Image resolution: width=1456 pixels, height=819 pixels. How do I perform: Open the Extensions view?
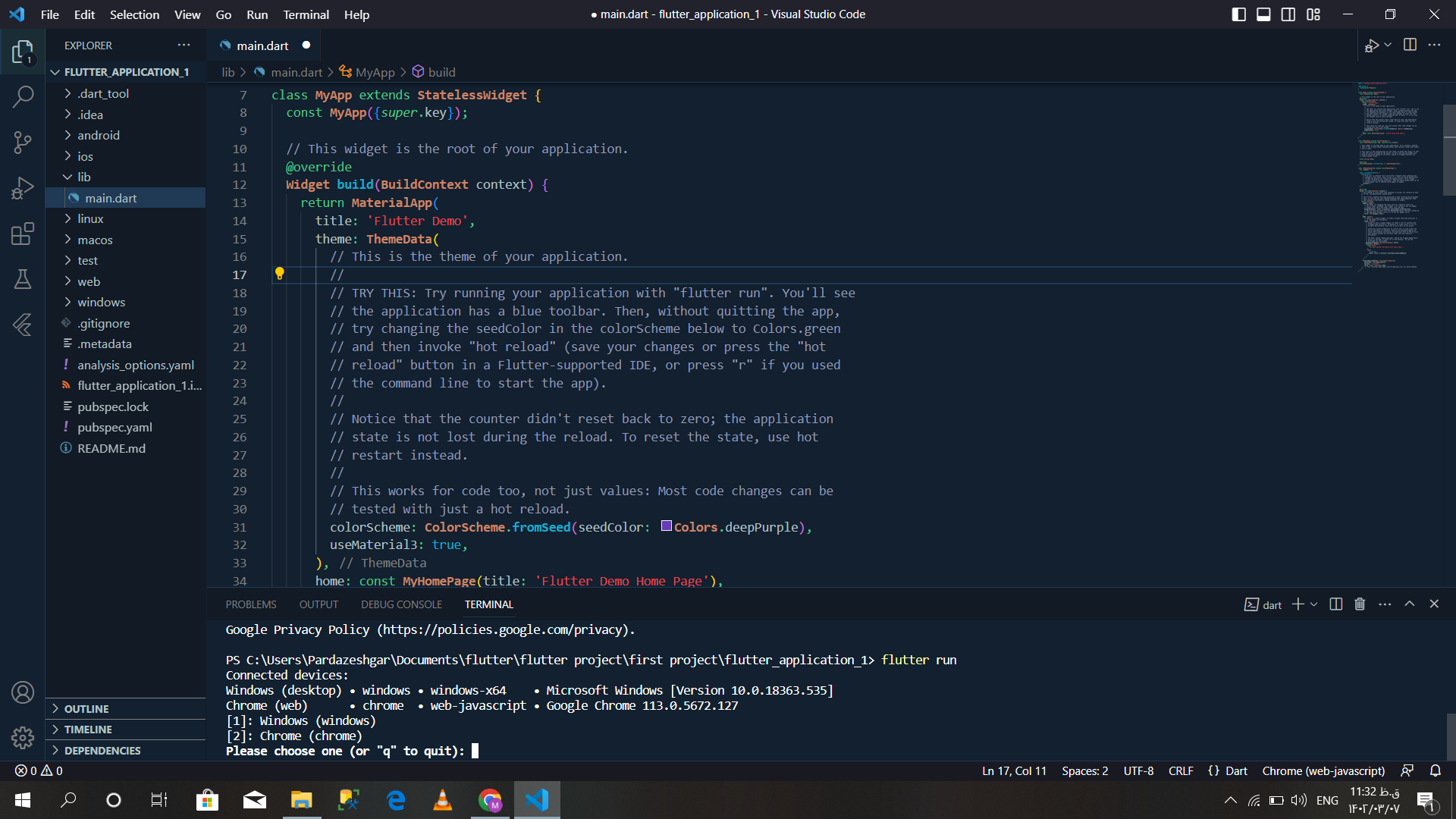(23, 234)
